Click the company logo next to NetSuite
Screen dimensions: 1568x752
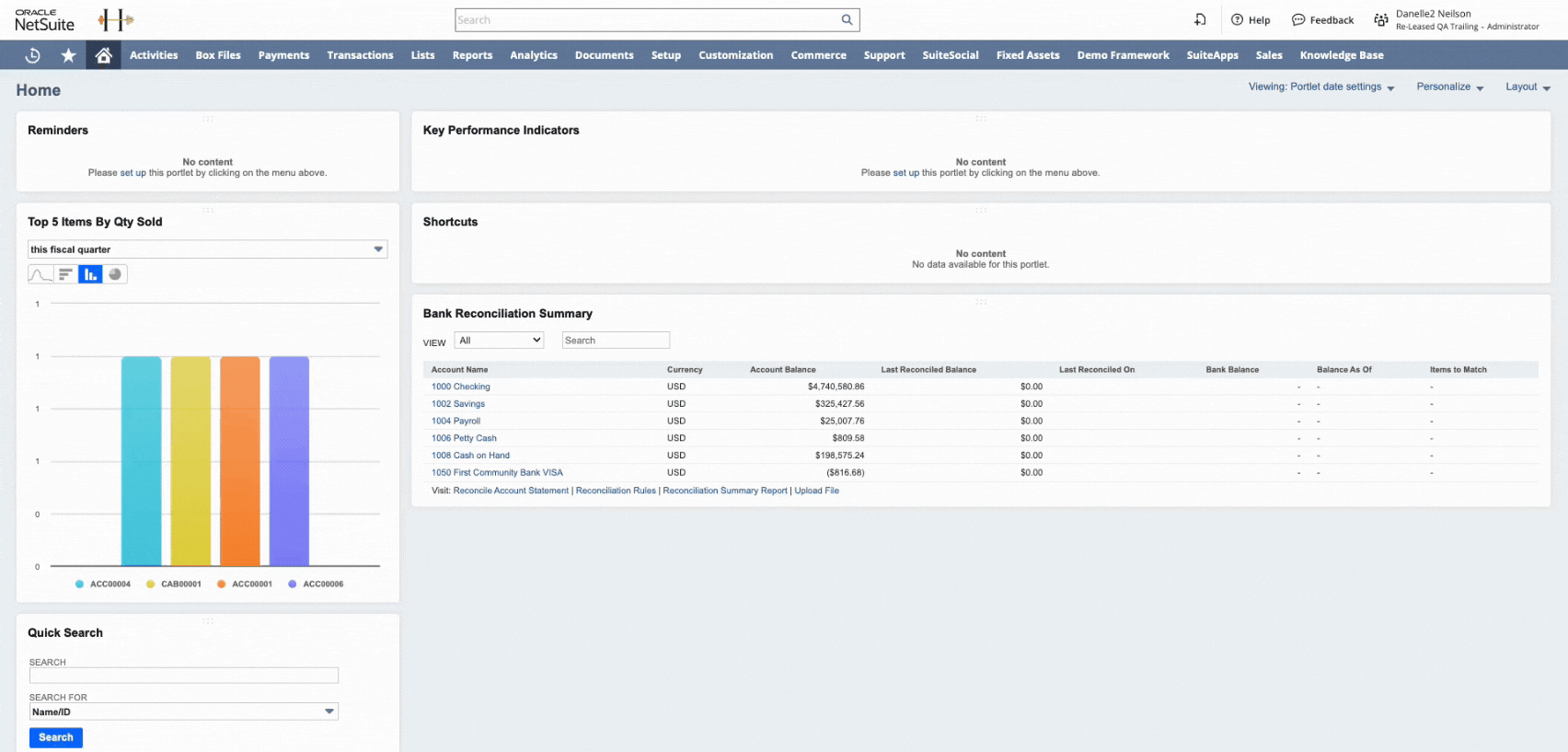point(116,19)
